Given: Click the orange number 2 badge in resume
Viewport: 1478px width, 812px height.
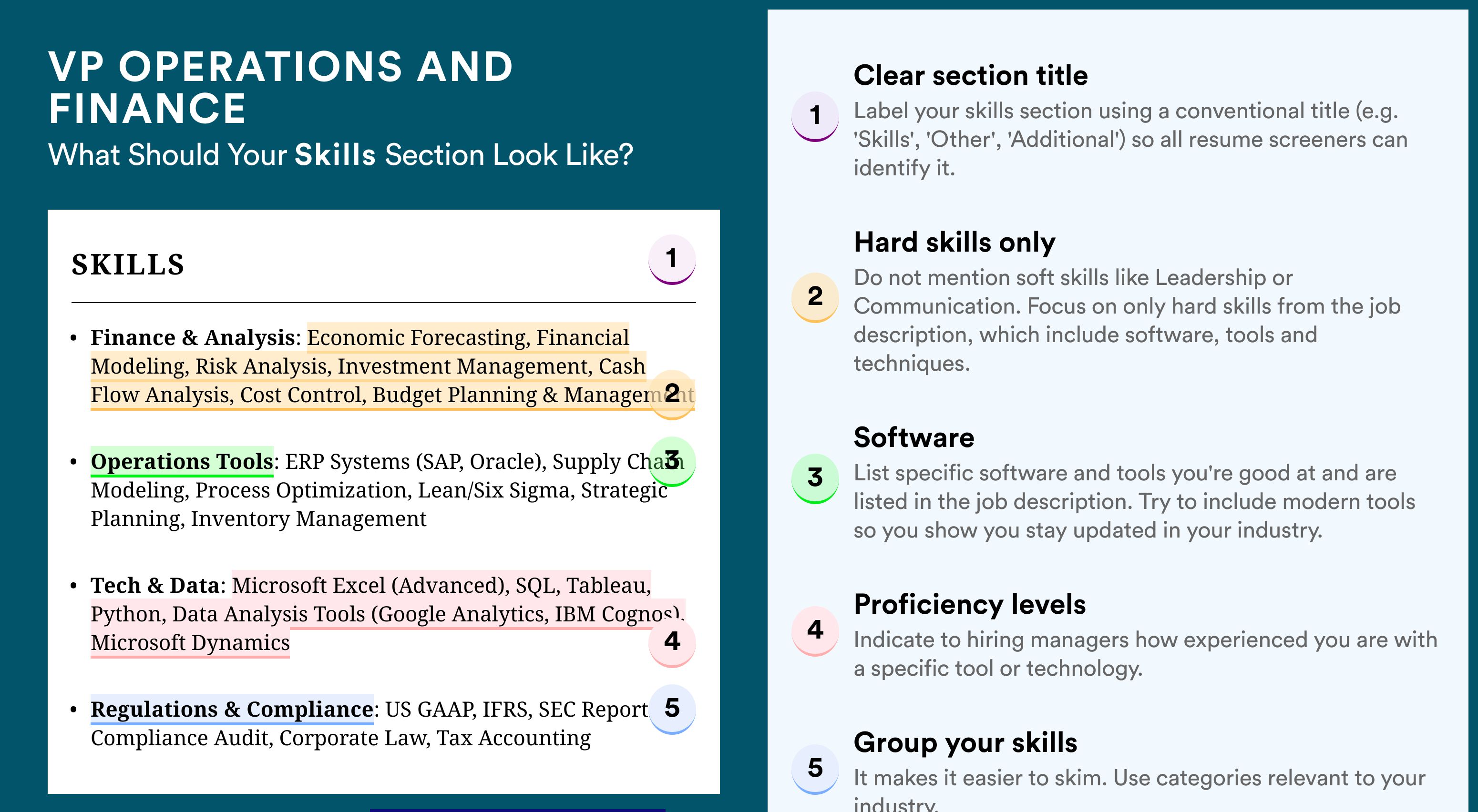Looking at the screenshot, I should 672,394.
